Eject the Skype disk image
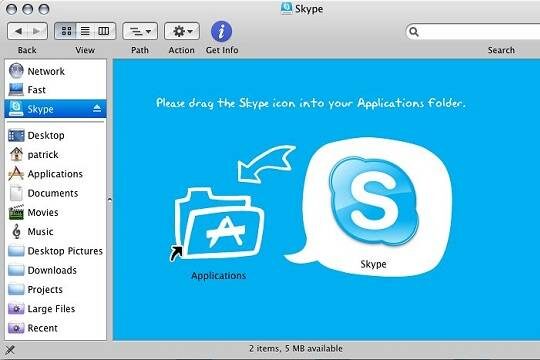 (x=97, y=109)
